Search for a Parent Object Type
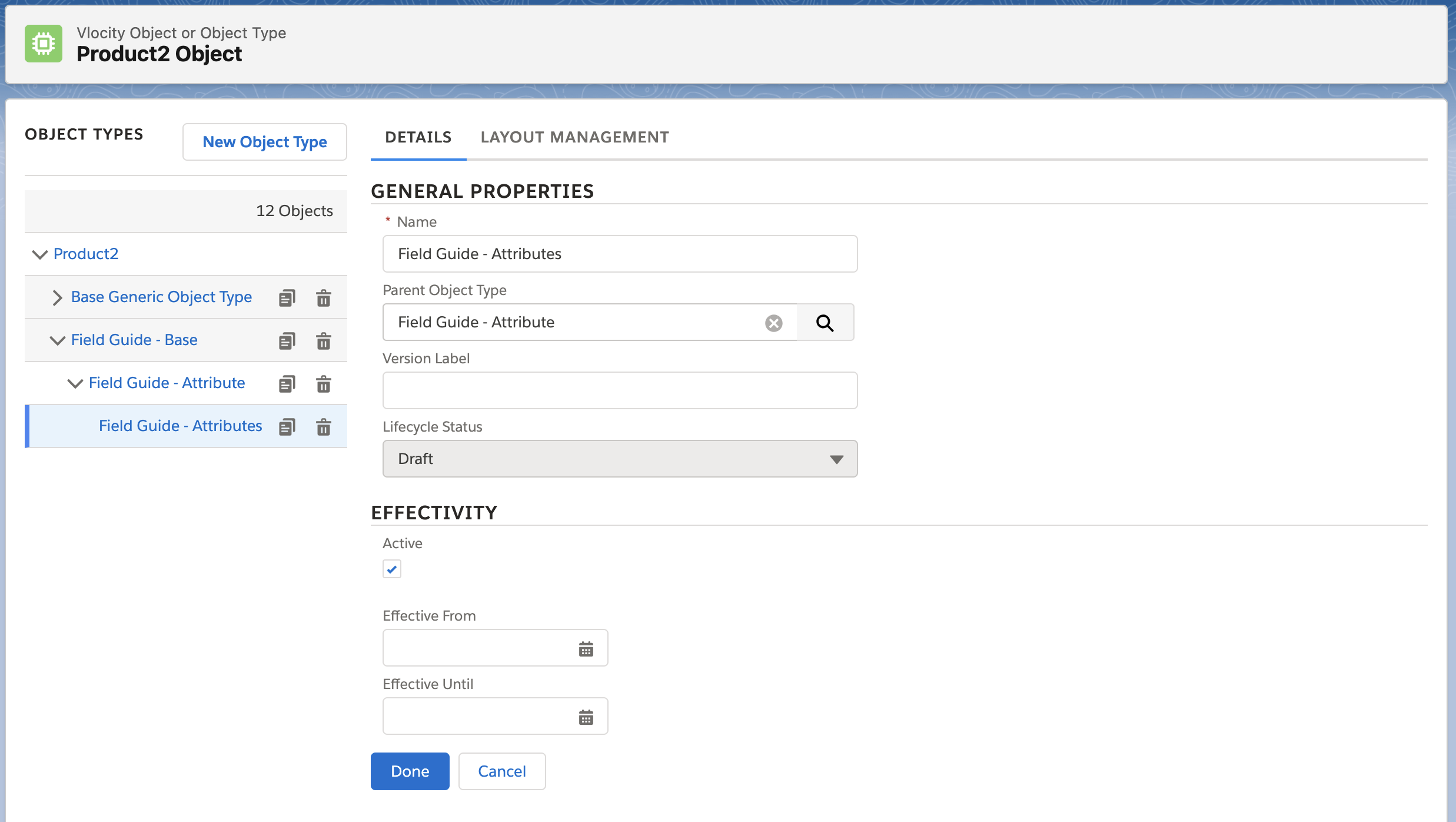1456x822 pixels. coord(825,323)
